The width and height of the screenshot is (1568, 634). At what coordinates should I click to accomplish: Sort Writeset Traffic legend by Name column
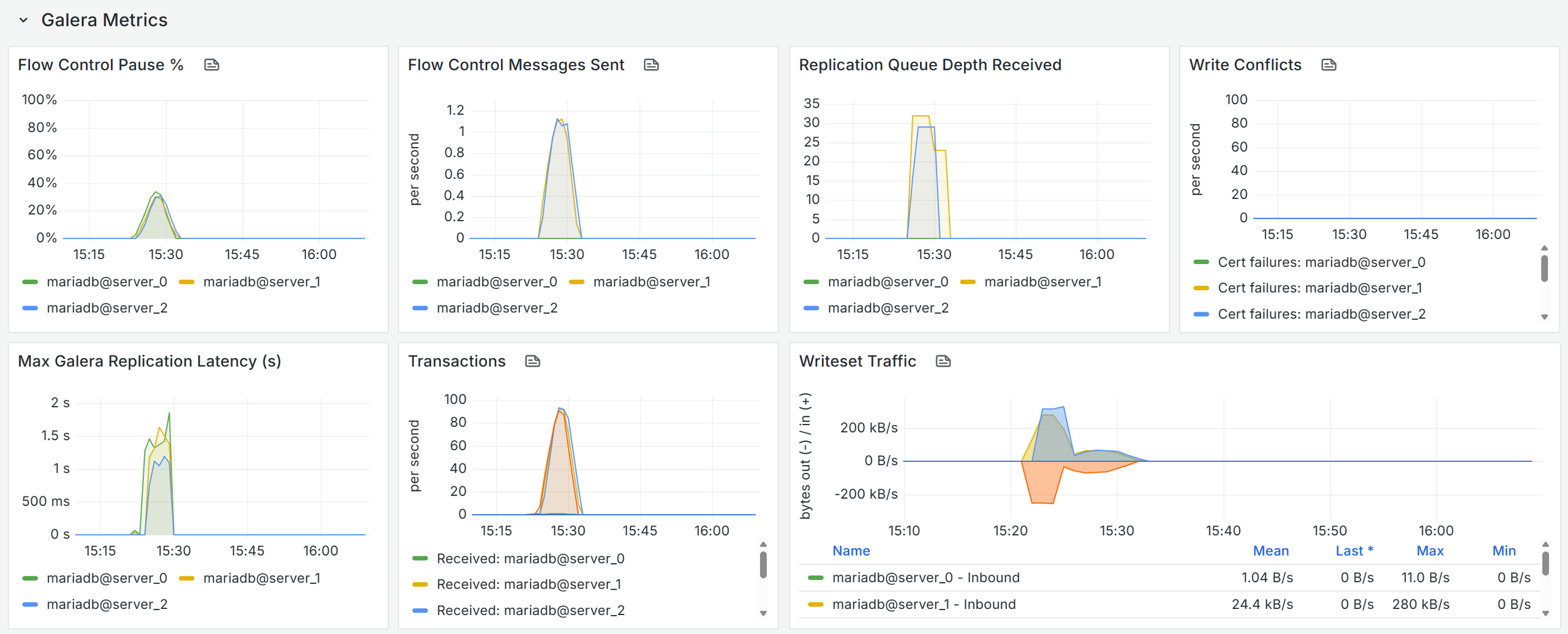(851, 551)
